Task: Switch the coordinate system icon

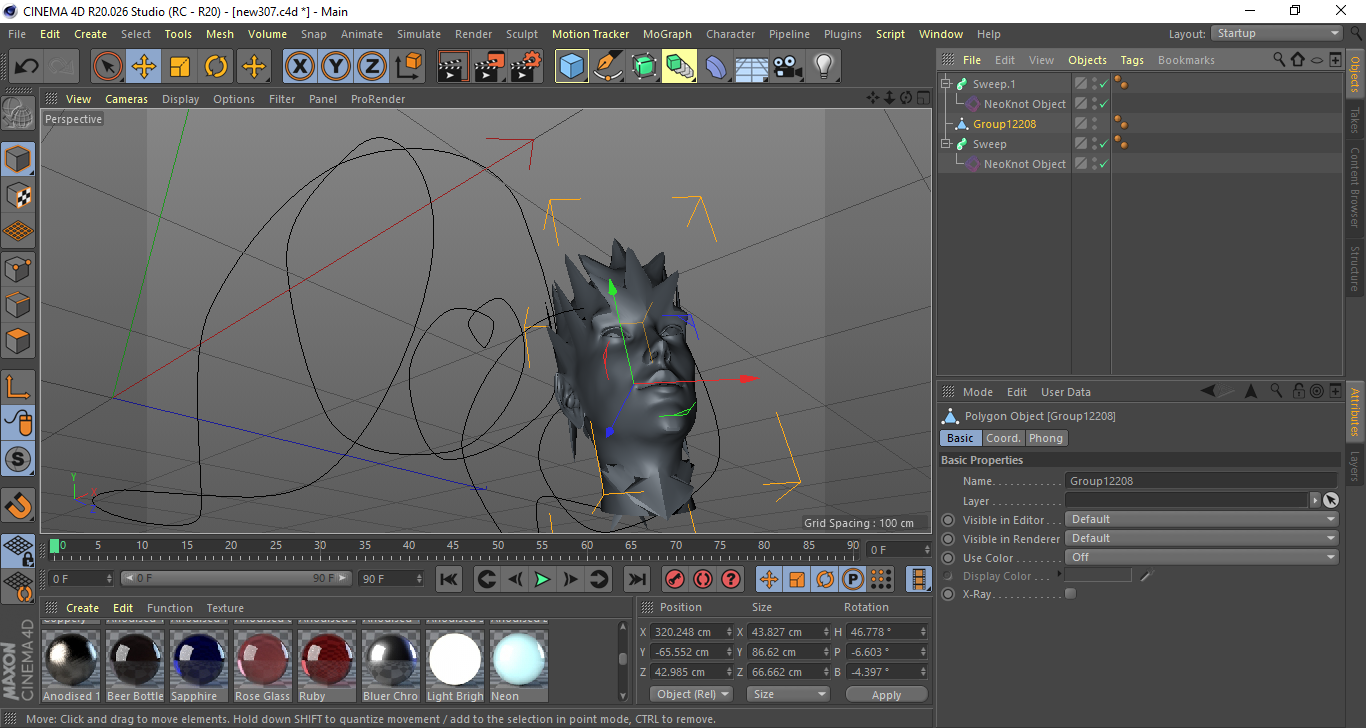Action: pyautogui.click(x=408, y=67)
